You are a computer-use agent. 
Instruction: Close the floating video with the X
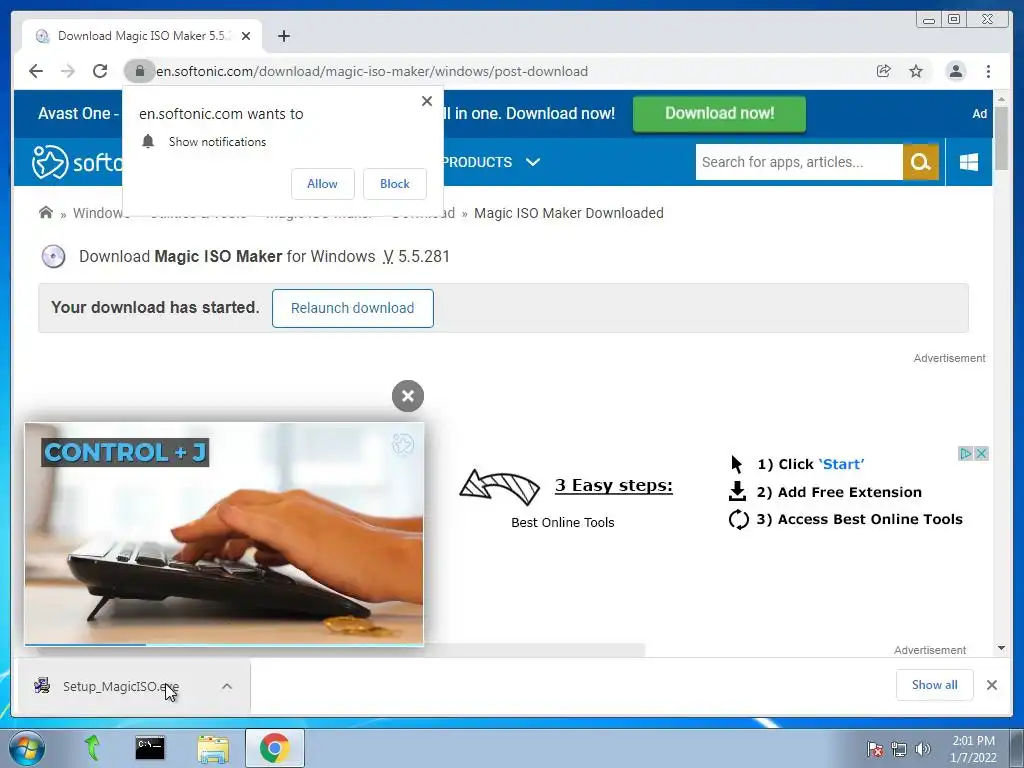point(408,396)
